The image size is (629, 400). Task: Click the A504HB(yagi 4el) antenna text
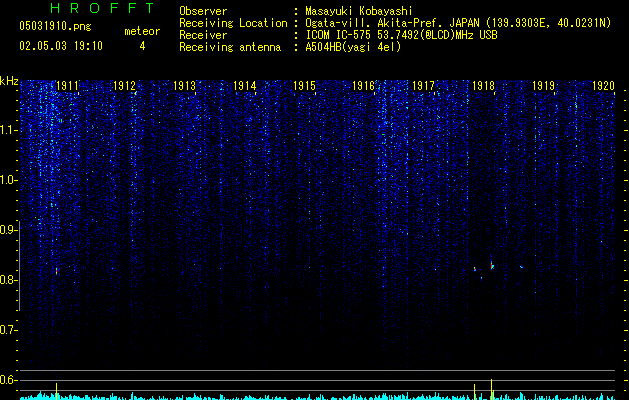pos(353,47)
